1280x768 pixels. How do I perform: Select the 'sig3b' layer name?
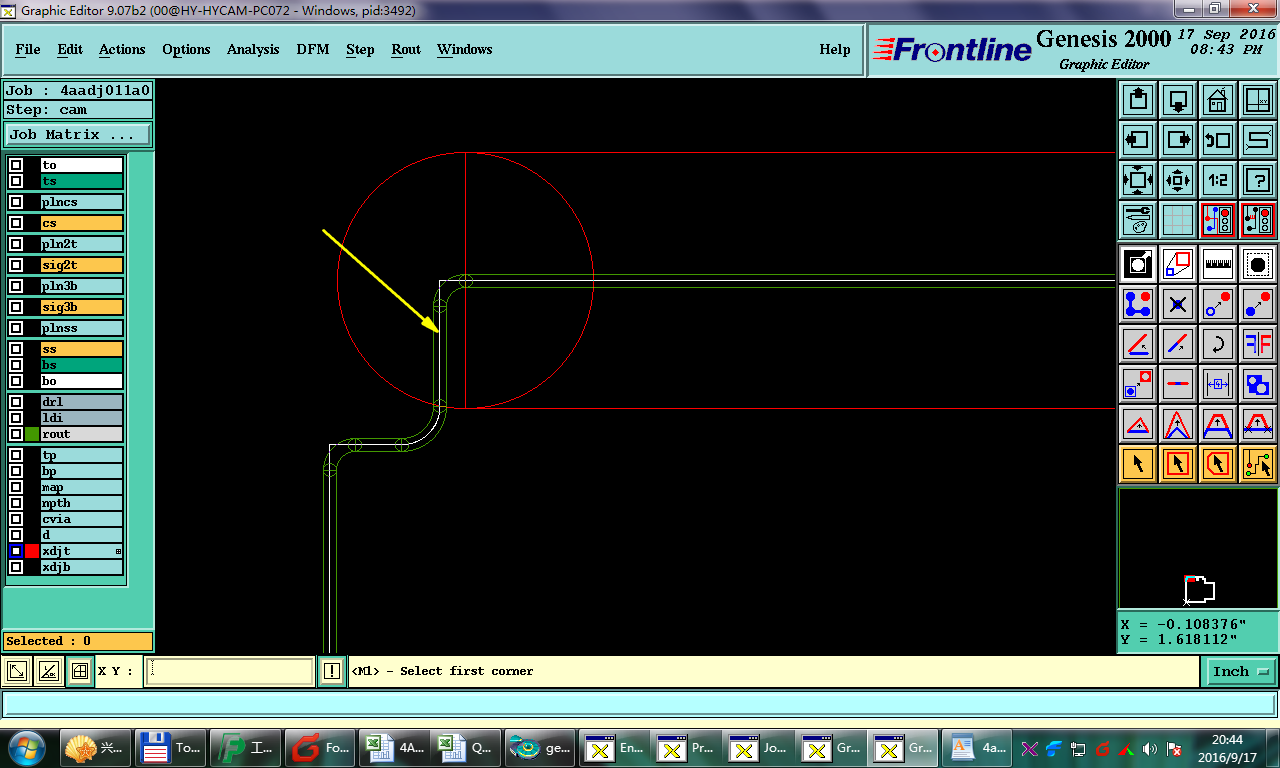click(81, 307)
